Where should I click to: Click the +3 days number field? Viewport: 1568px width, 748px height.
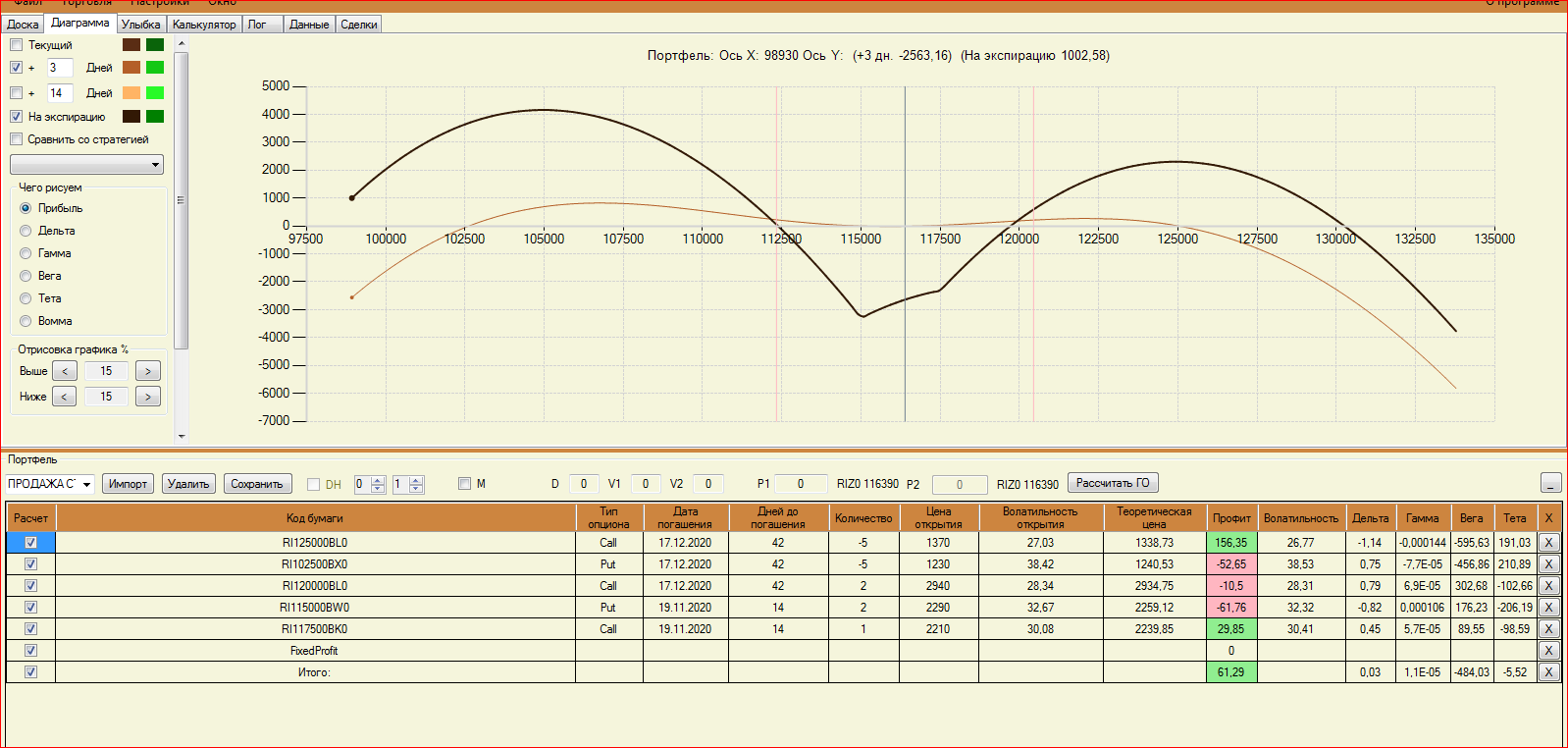(60, 68)
